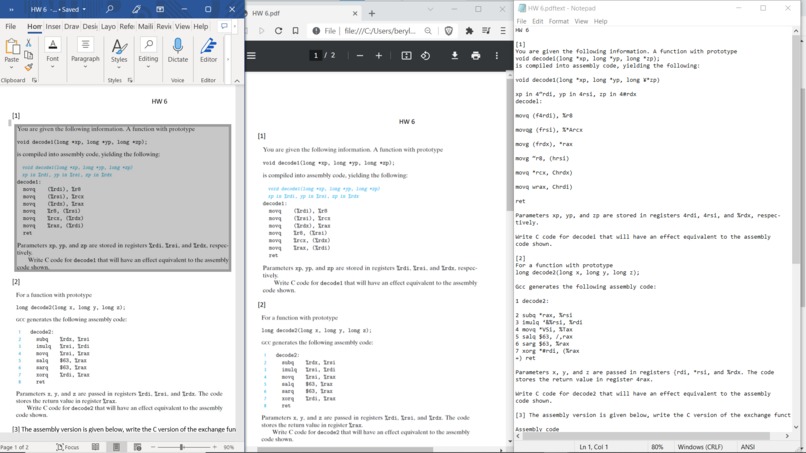Open the HW 6 Saved title dropdown

[x=84, y=9]
